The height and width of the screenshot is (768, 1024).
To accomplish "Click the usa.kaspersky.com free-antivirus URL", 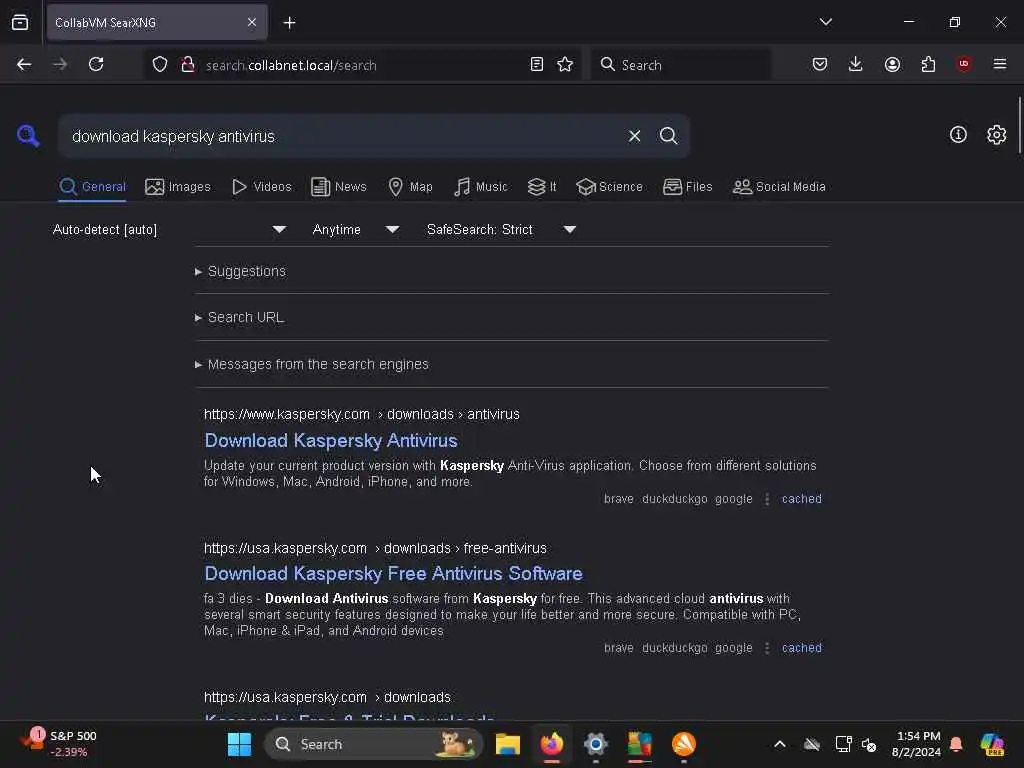I will pyautogui.click(x=376, y=549).
